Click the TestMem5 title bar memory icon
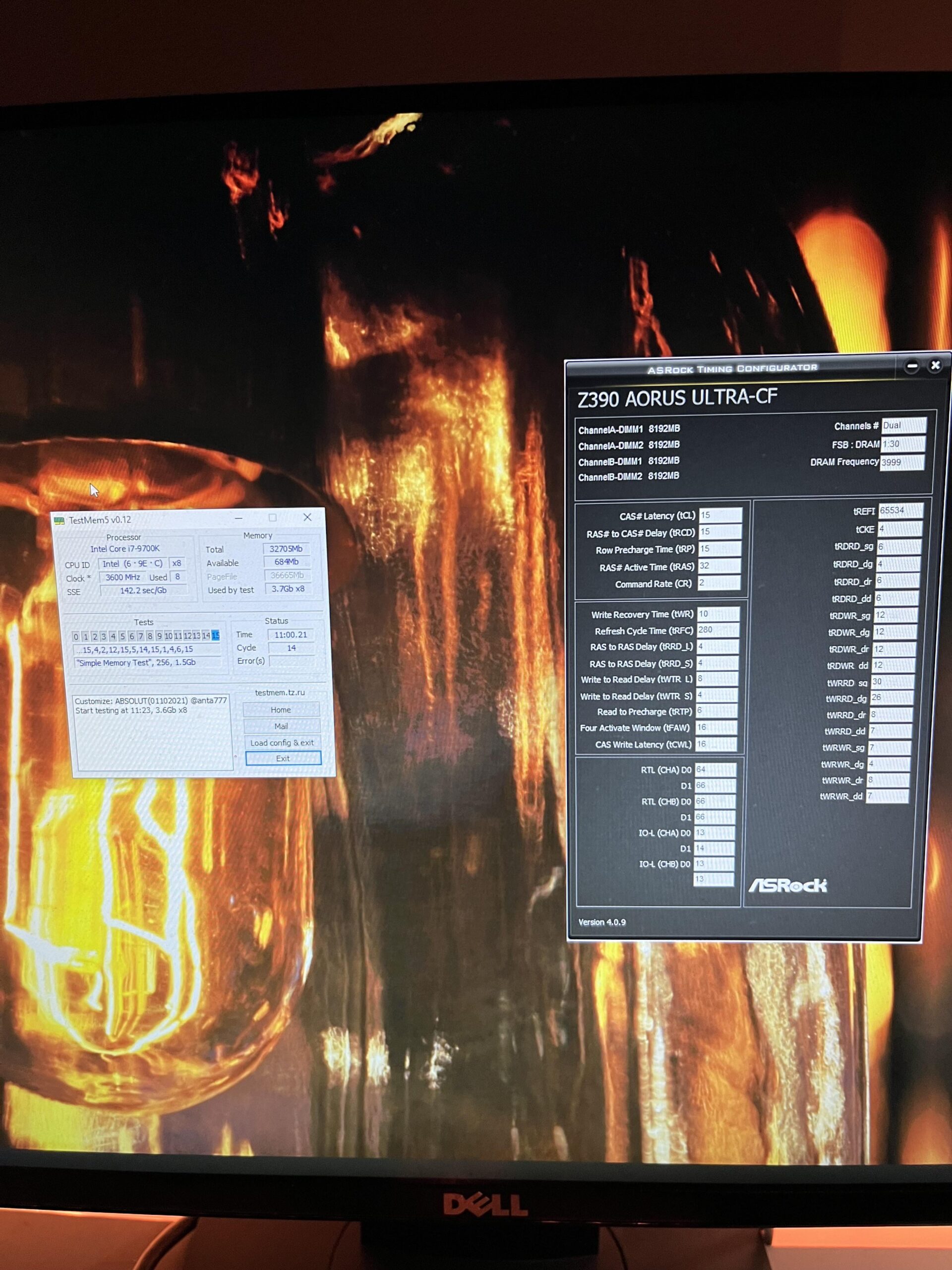 click(59, 521)
